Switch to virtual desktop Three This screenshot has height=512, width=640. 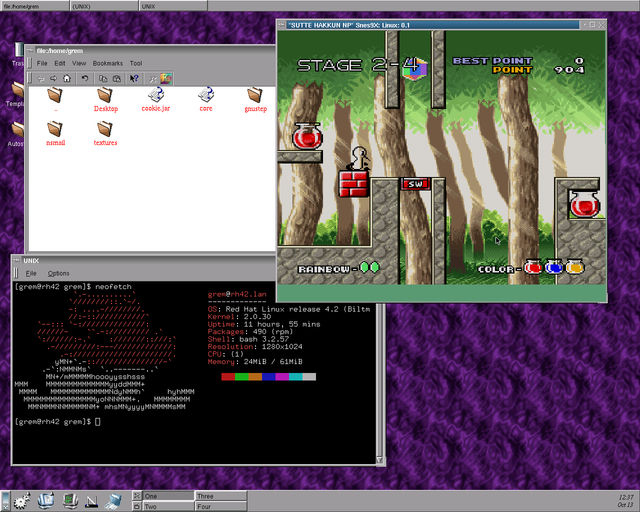221,496
